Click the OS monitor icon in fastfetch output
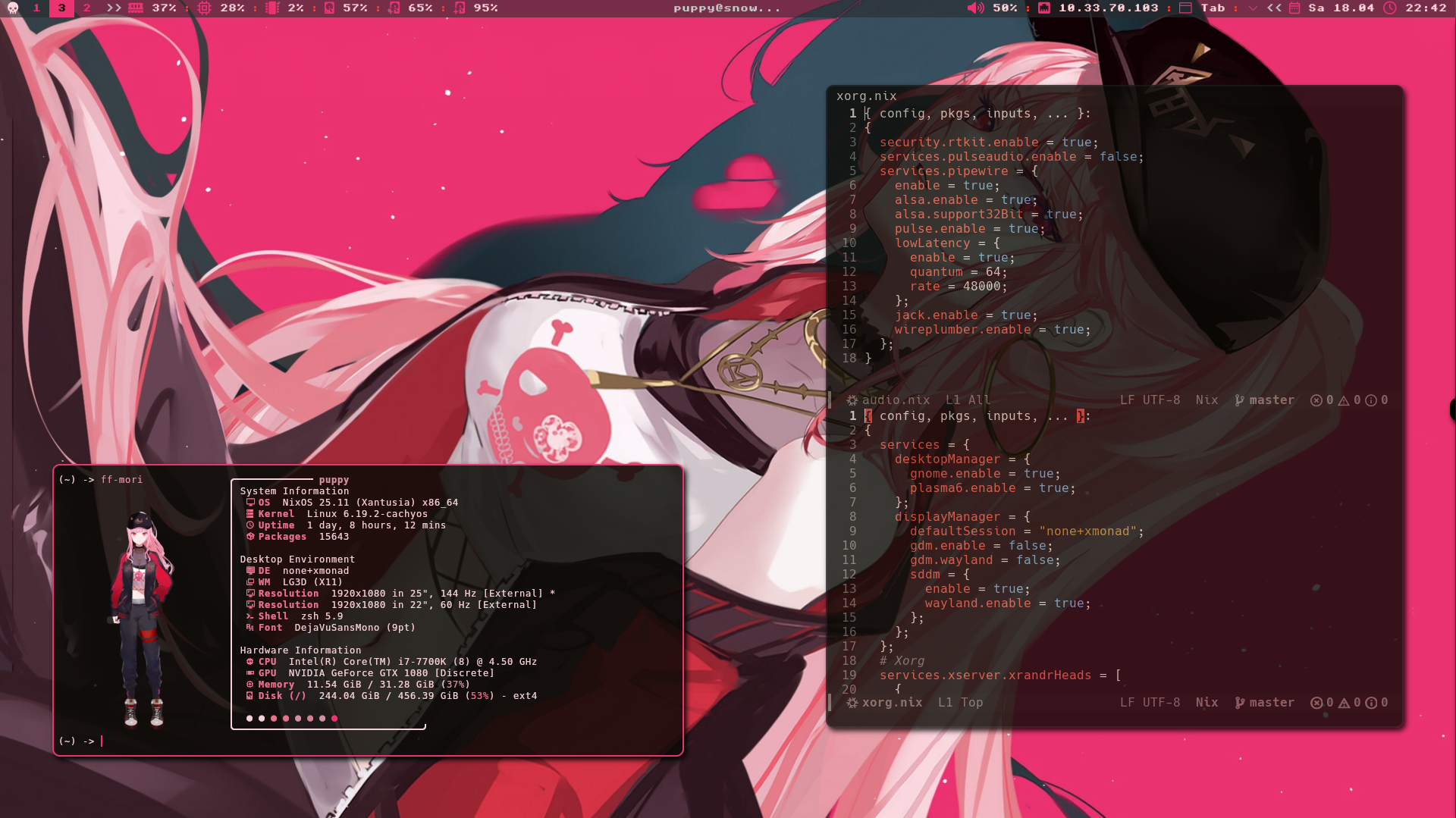 tap(250, 503)
